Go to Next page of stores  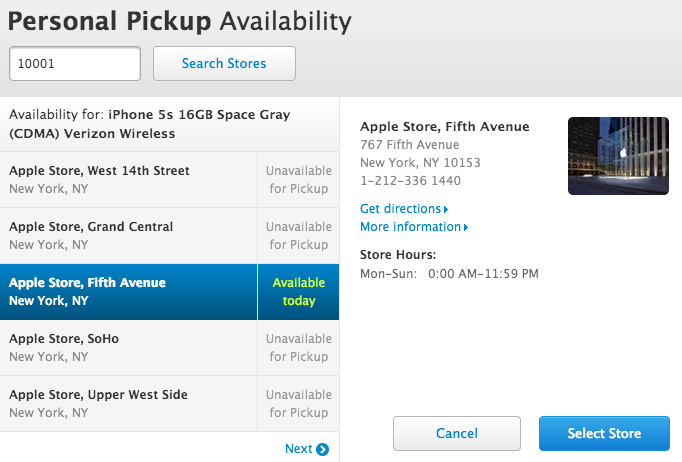[x=299, y=449]
